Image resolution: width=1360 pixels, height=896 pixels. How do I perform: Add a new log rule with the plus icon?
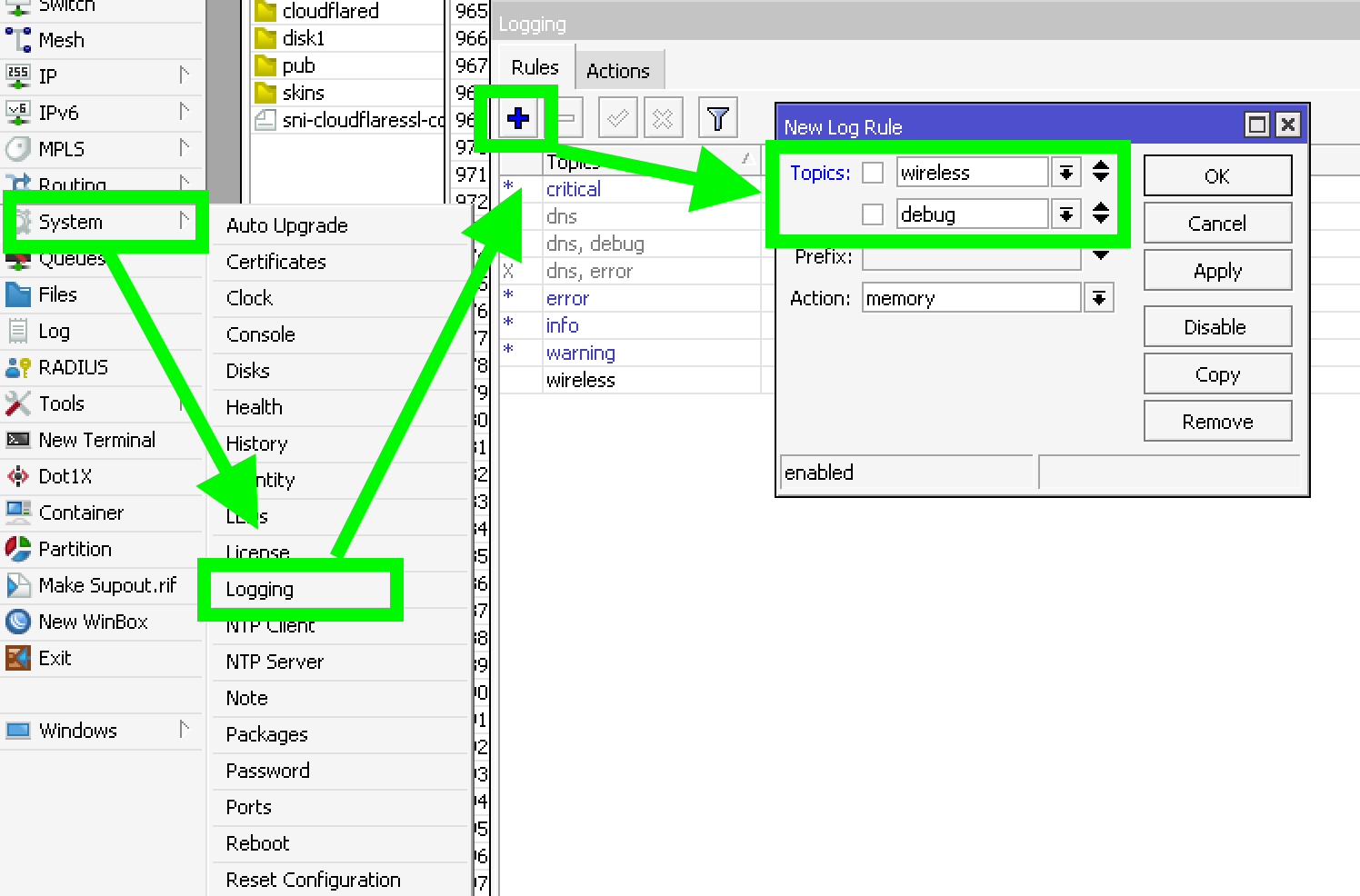click(516, 118)
